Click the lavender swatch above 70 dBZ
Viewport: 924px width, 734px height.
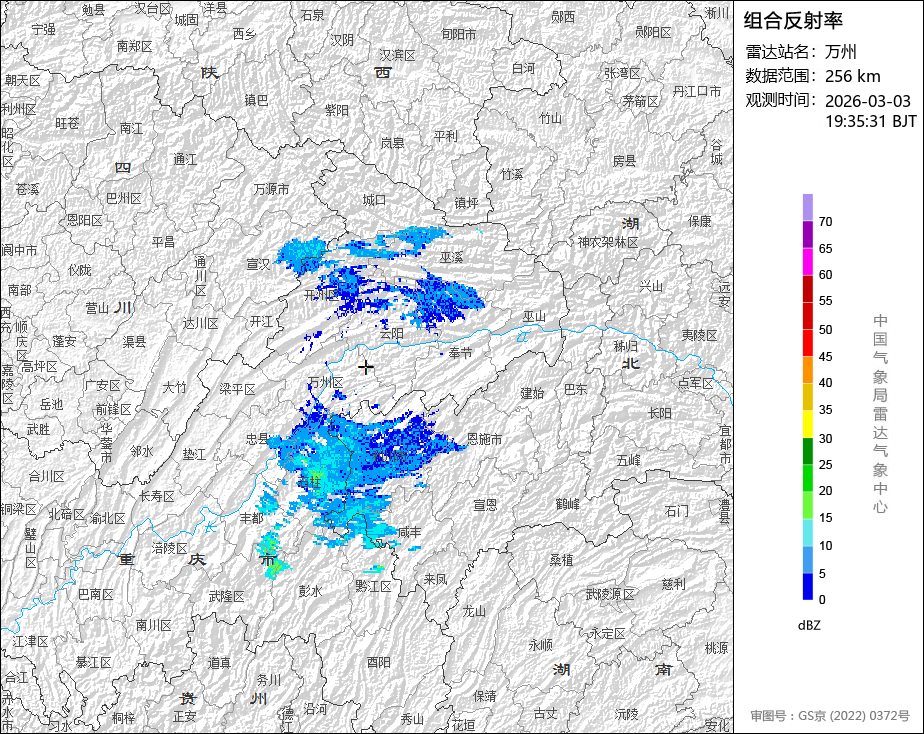point(807,207)
